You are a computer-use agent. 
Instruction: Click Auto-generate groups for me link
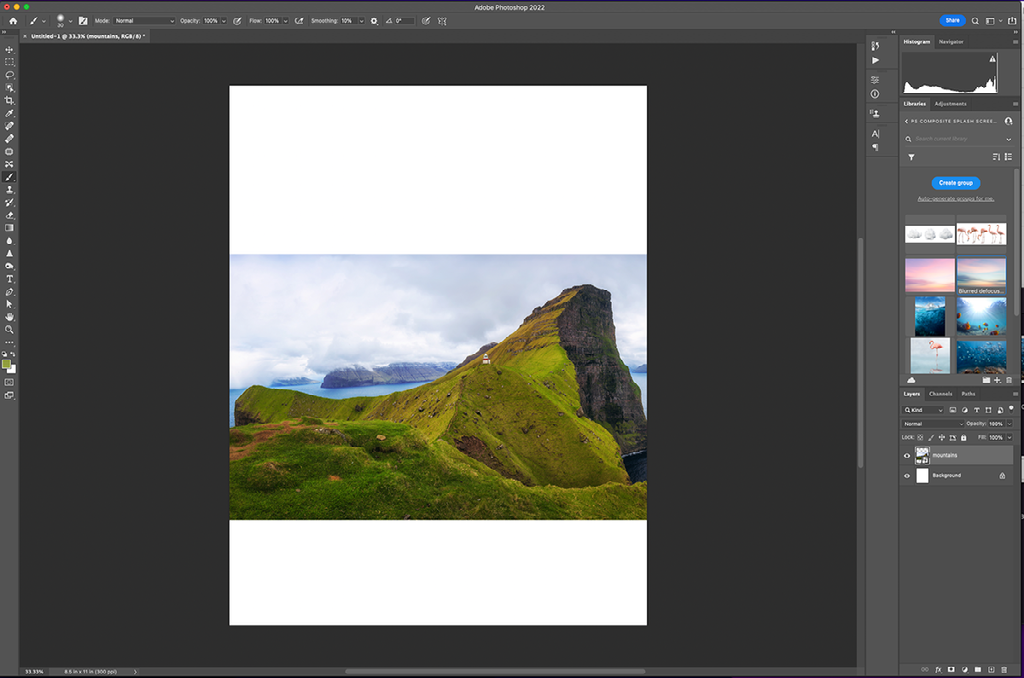coord(955,199)
